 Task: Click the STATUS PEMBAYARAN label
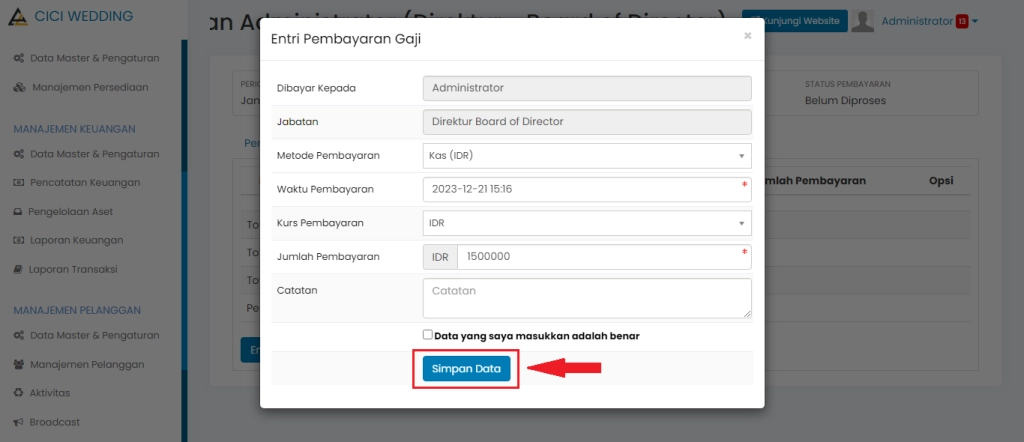(848, 84)
